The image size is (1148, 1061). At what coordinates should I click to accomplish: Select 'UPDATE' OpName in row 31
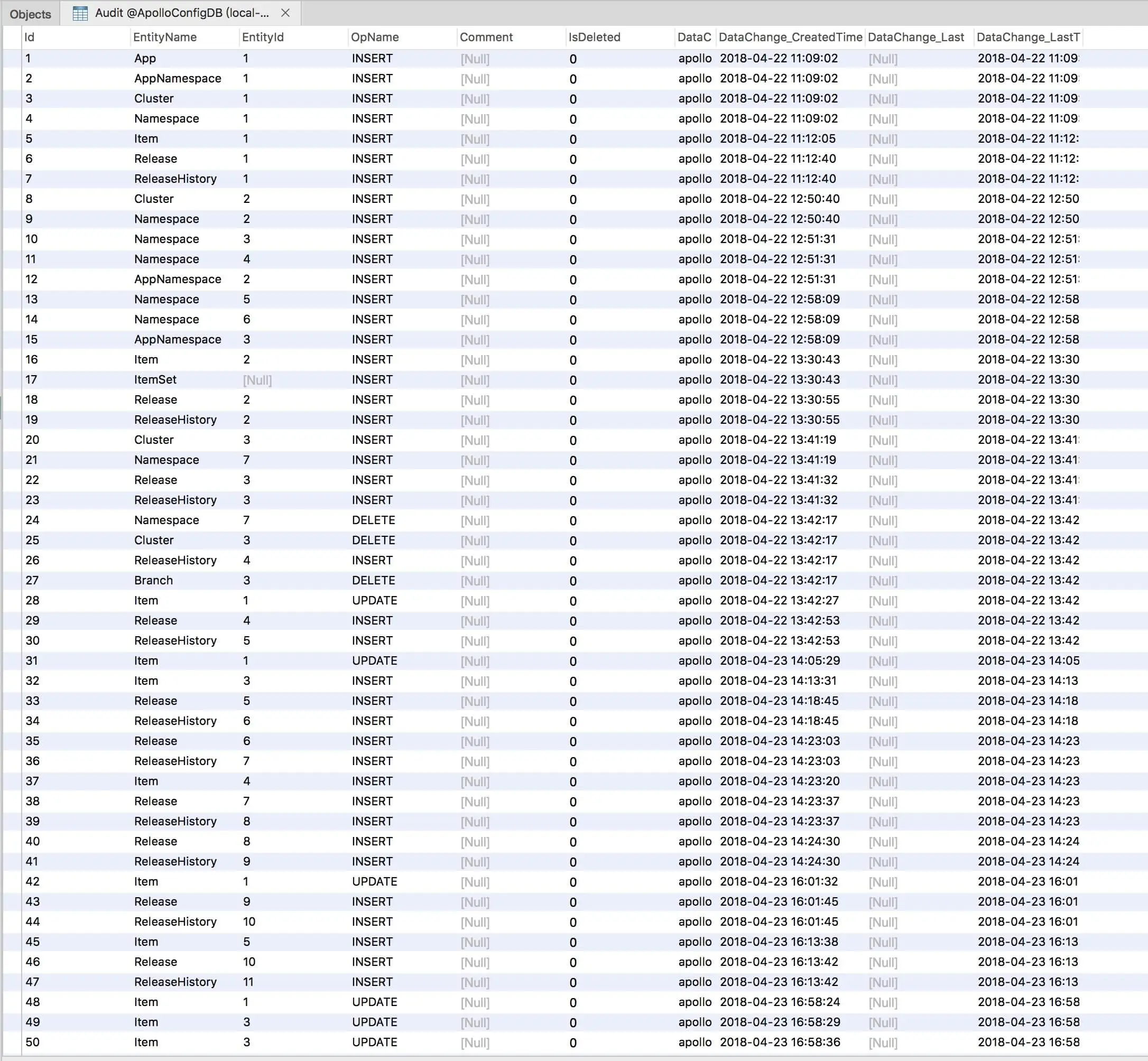[x=374, y=661]
